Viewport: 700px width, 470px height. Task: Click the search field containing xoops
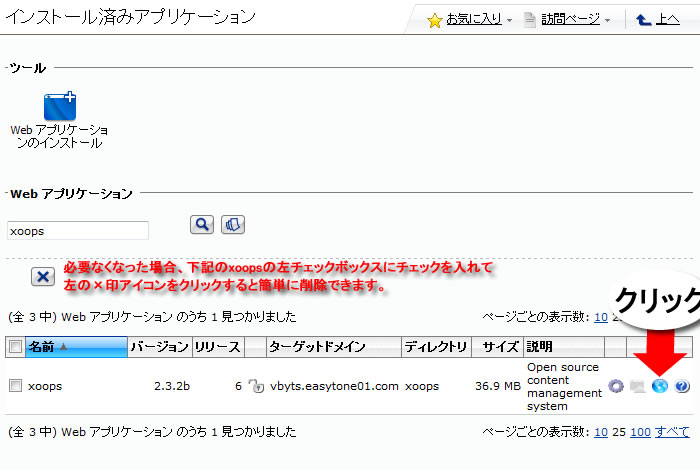tap(78, 230)
